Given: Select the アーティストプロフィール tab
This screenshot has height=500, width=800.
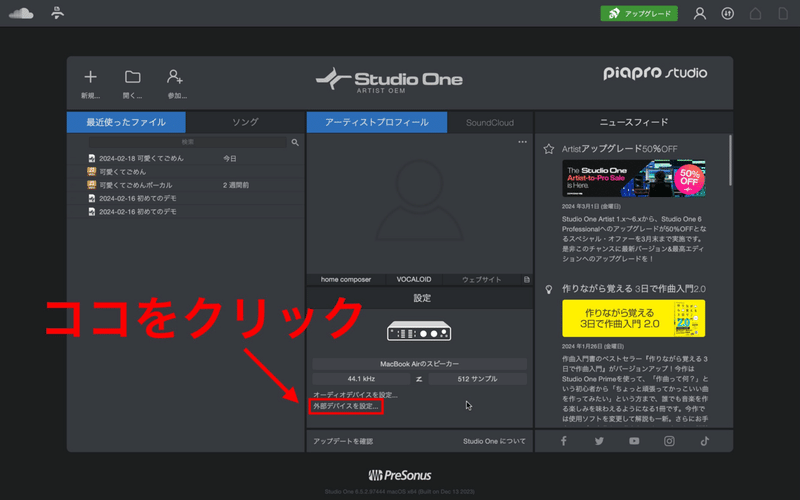Looking at the screenshot, I should [x=377, y=122].
